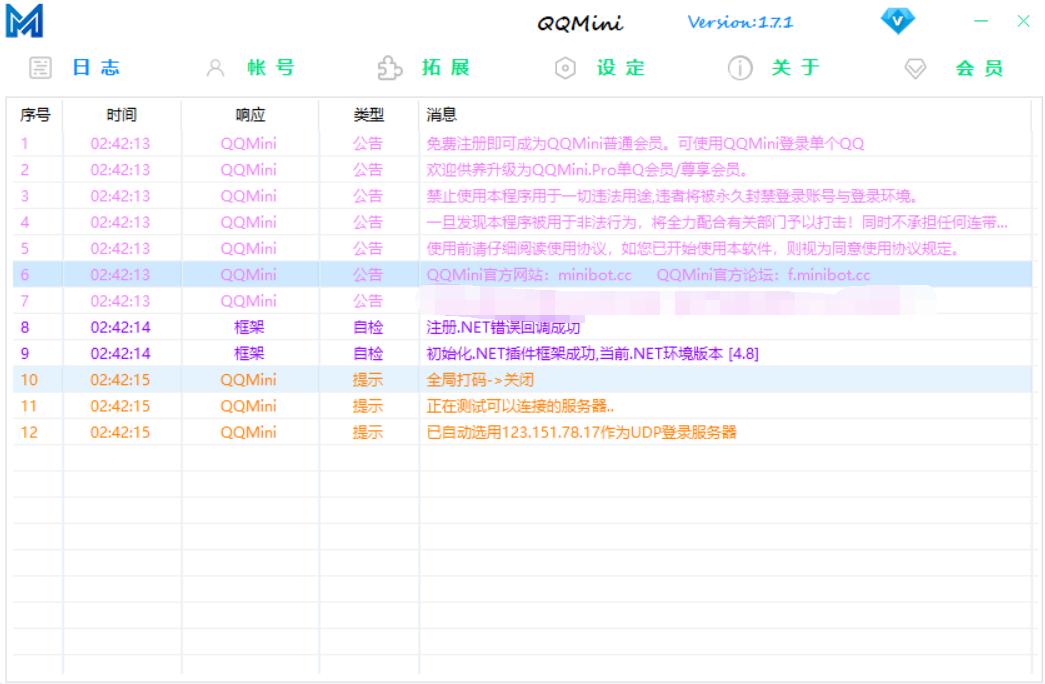Screen dimensions: 1045x684
Task: Click the Version:1.7.1 label
Action: pos(740,22)
